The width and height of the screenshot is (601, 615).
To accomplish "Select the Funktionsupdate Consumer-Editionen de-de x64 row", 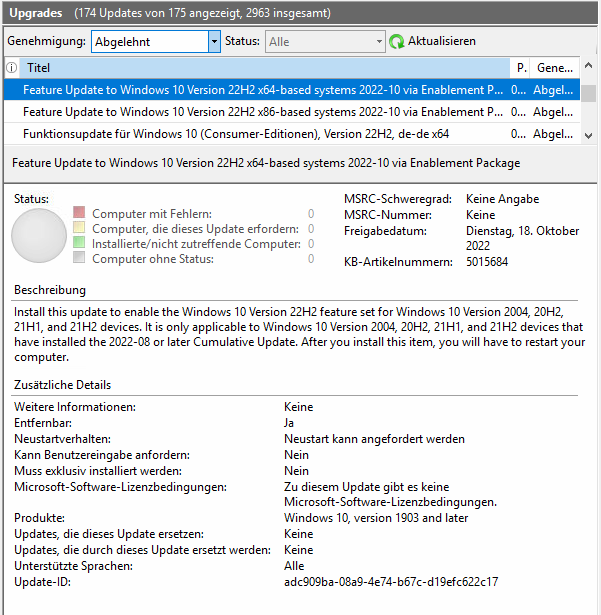I will [x=292, y=134].
